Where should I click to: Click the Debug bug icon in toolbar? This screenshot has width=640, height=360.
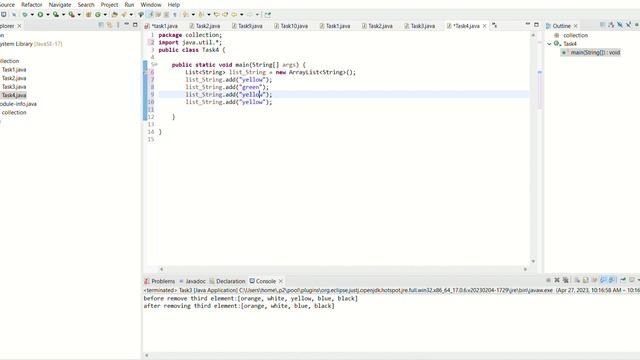coord(24,15)
